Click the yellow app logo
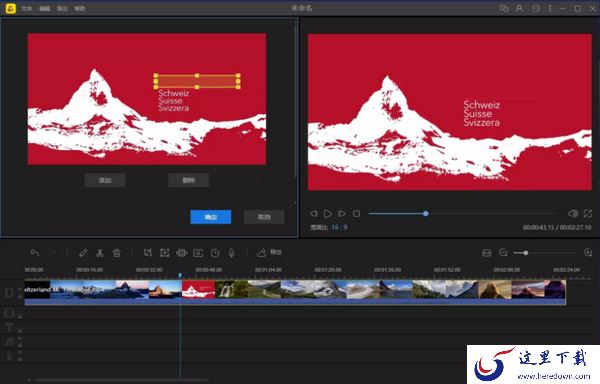 coord(11,8)
